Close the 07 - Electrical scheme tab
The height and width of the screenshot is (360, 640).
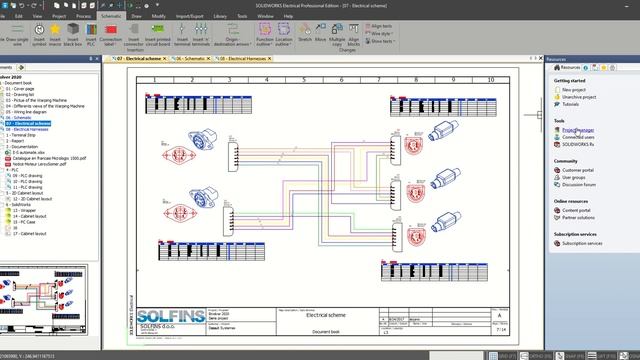(164, 59)
